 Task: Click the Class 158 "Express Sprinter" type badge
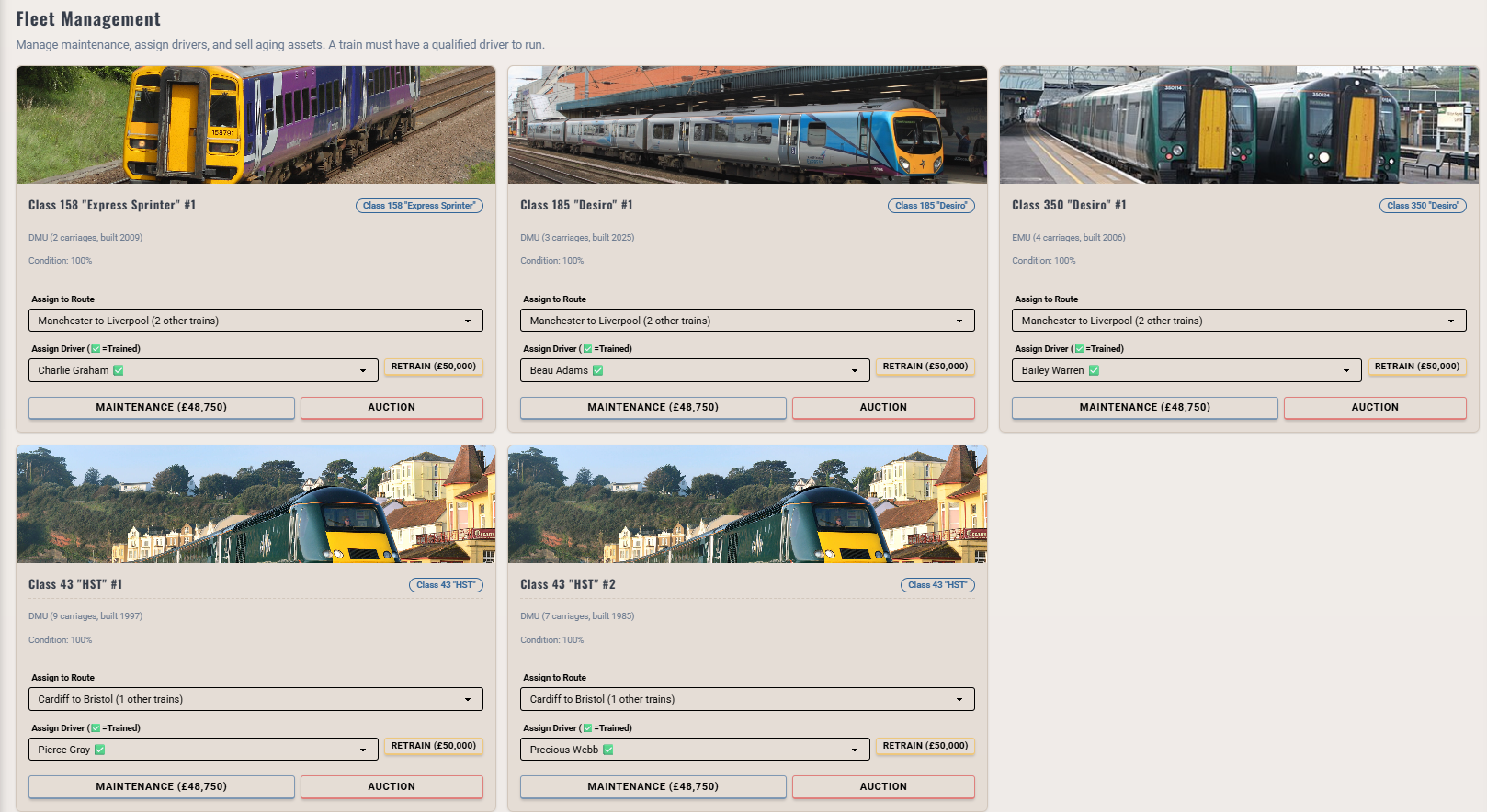pyautogui.click(x=419, y=206)
